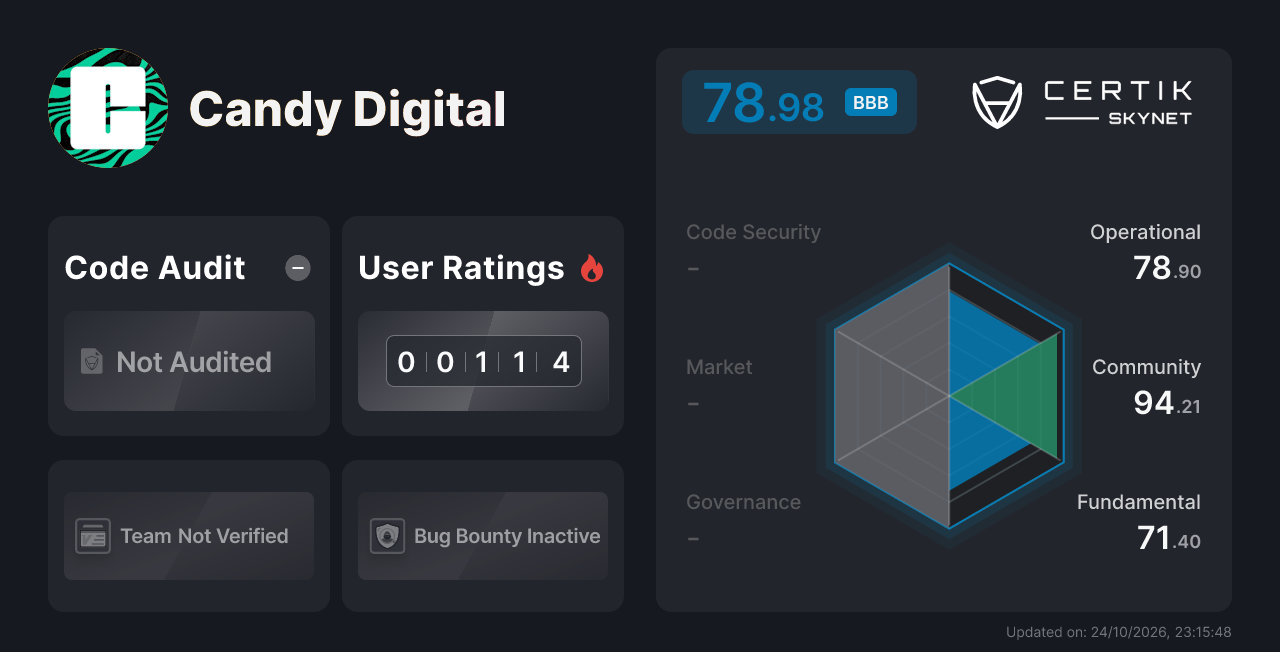
Task: Click the gray left half of radar chart
Action: coord(892,395)
